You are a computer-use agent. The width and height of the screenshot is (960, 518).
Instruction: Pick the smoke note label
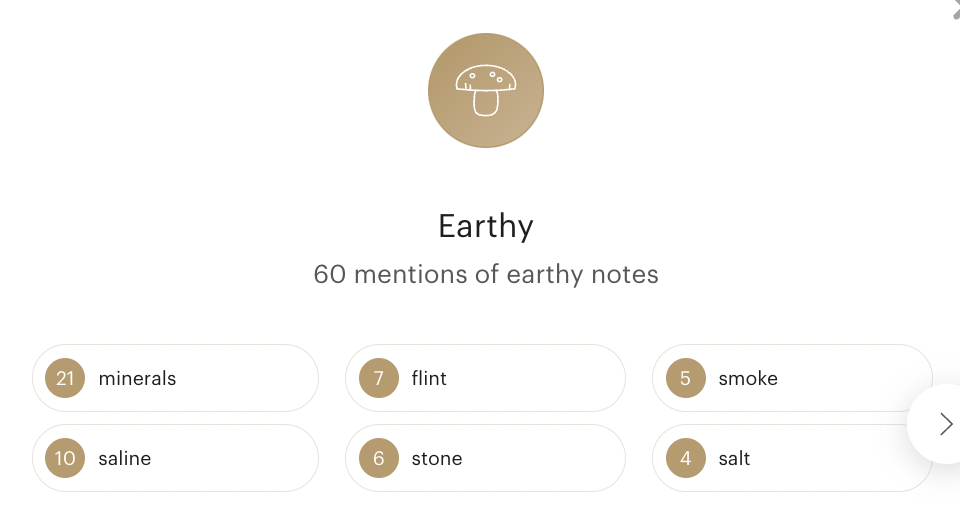pyautogui.click(x=748, y=378)
